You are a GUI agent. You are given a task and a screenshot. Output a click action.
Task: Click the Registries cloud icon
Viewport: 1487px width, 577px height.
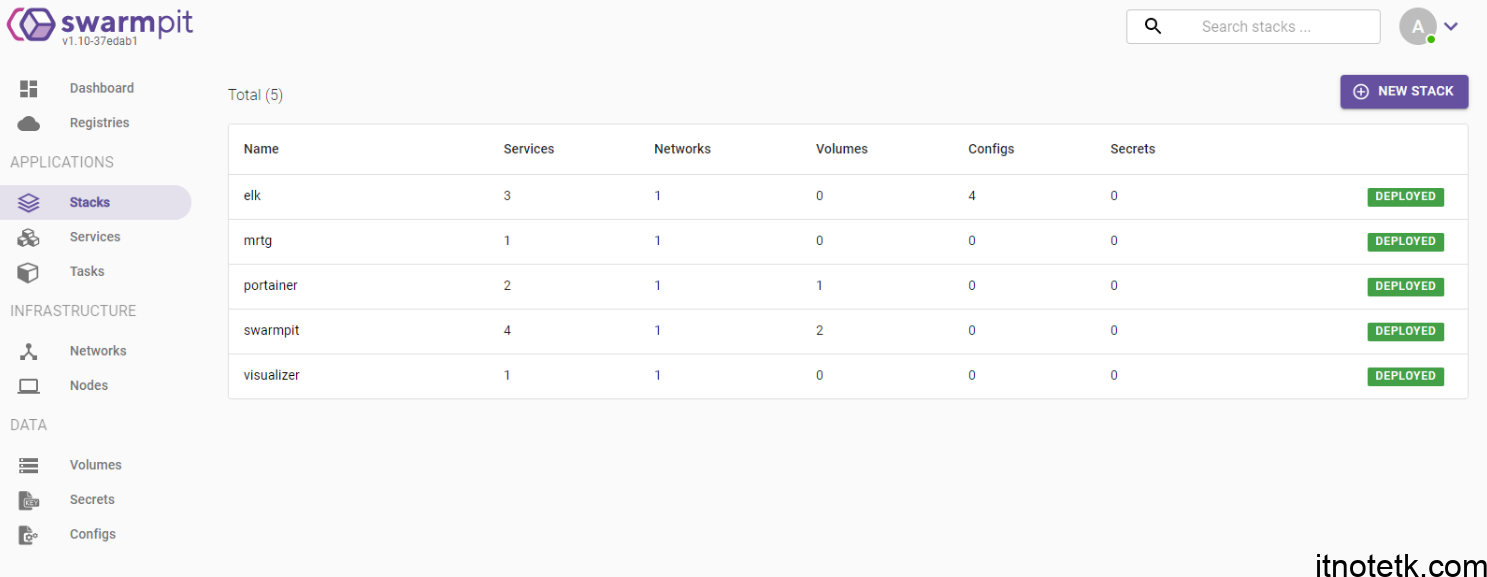(29, 123)
